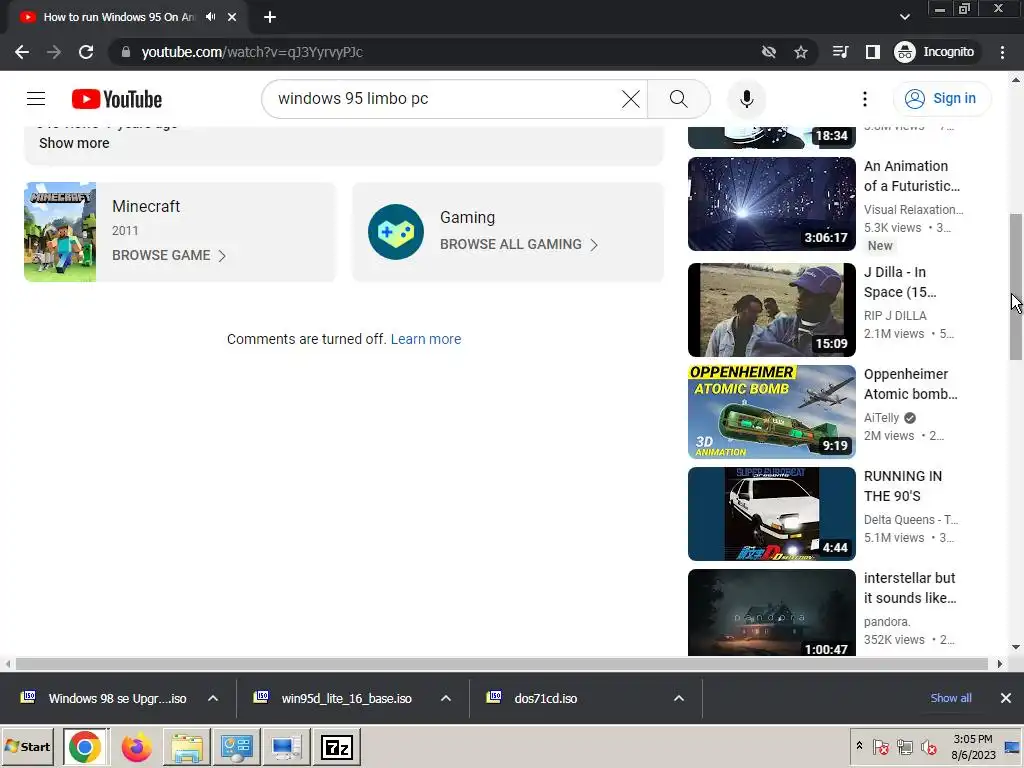Click the network tray icon

(x=904, y=747)
